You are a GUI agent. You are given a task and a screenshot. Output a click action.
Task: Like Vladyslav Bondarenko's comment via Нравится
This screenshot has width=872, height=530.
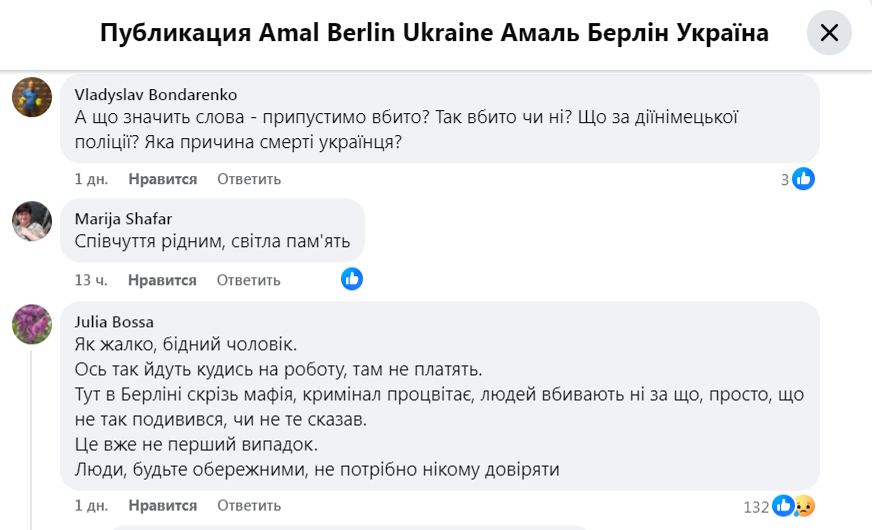coord(162,179)
